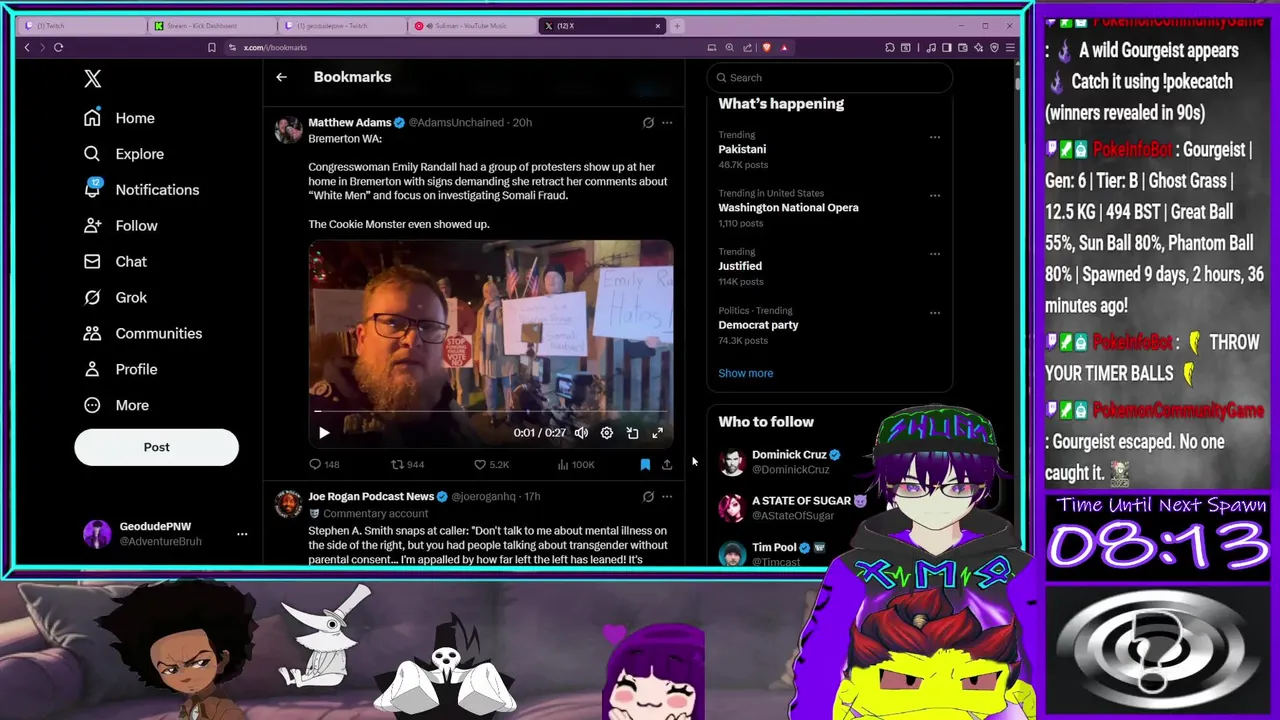The image size is (1280, 720).
Task: Open more options on Matthew Adams post
Action: pos(667,122)
